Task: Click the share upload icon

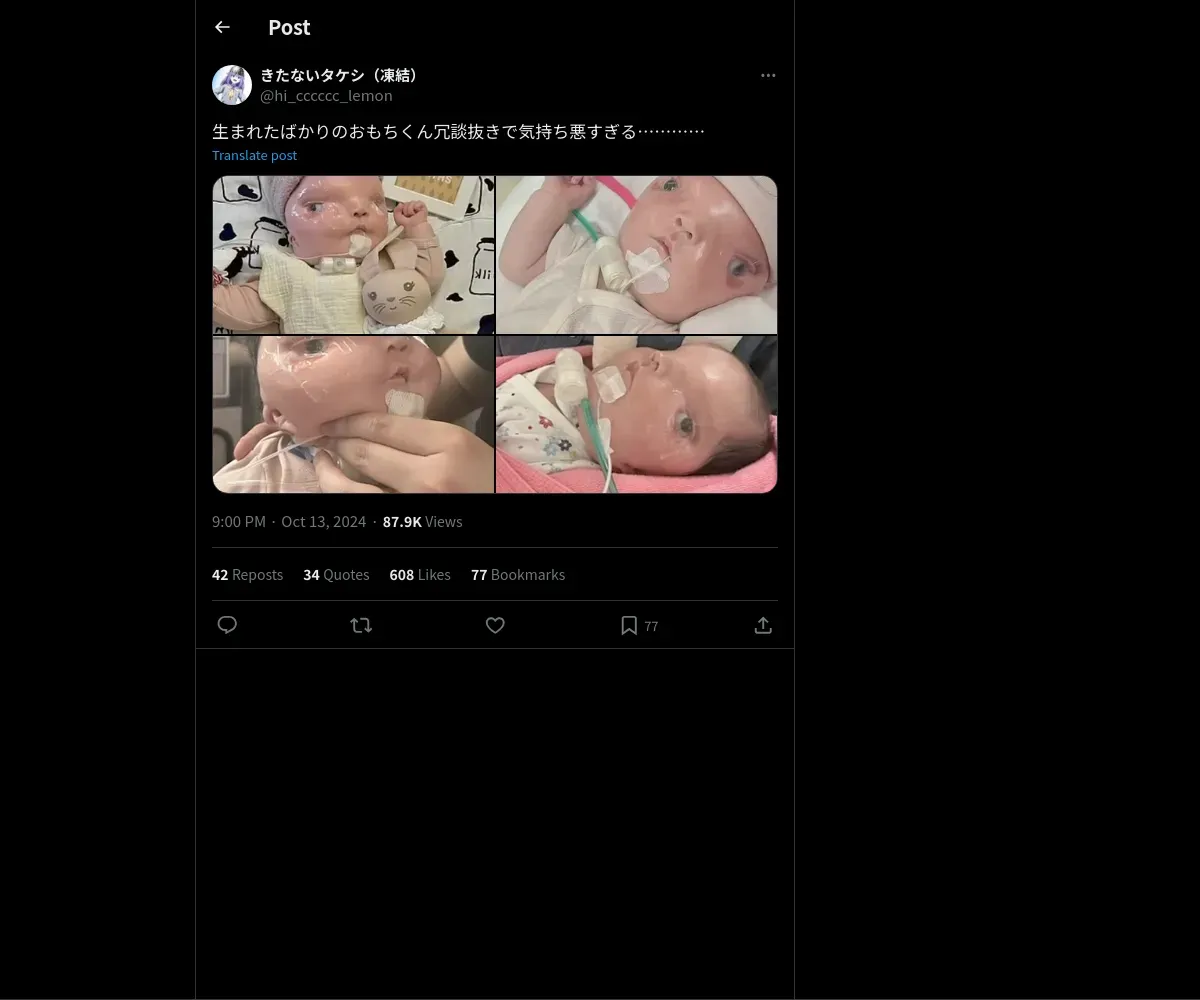Action: (x=763, y=625)
